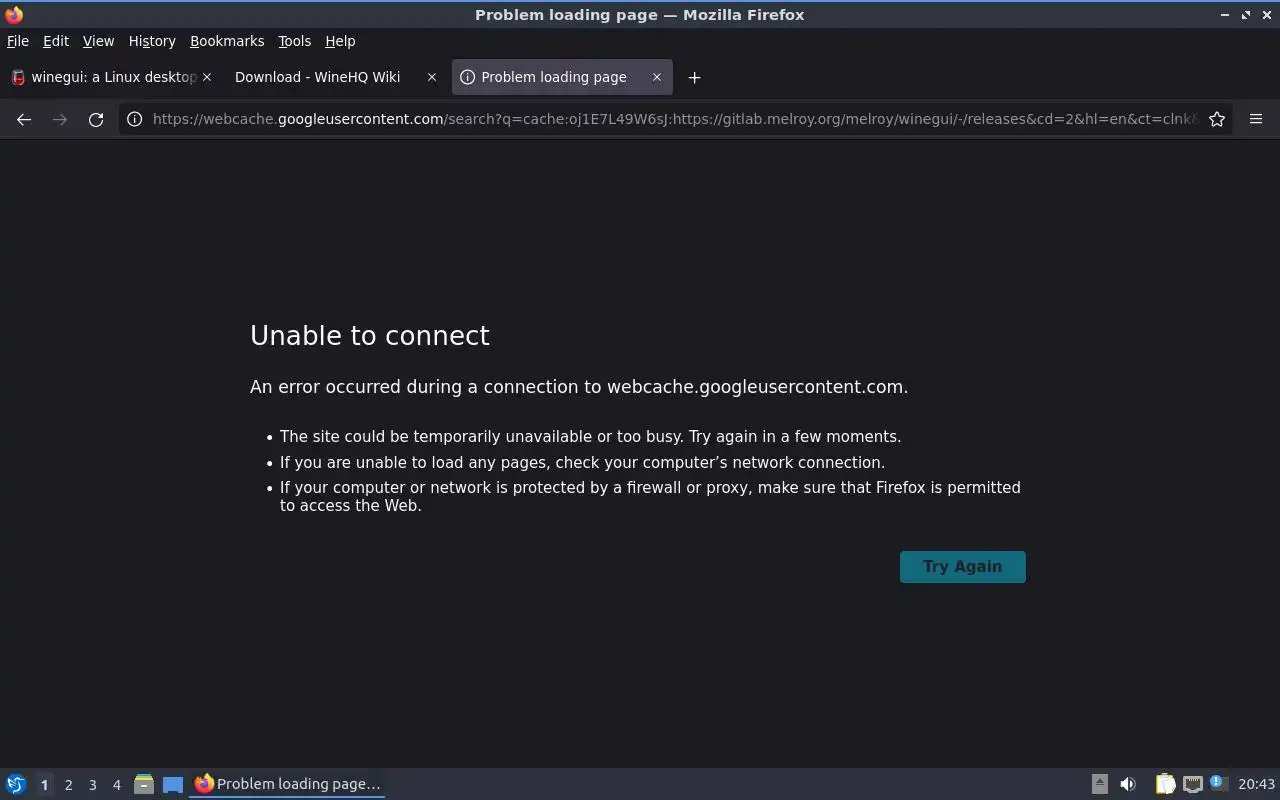Switch to Download - WineHQ Wiki tab
The image size is (1280, 800).
[335, 77]
